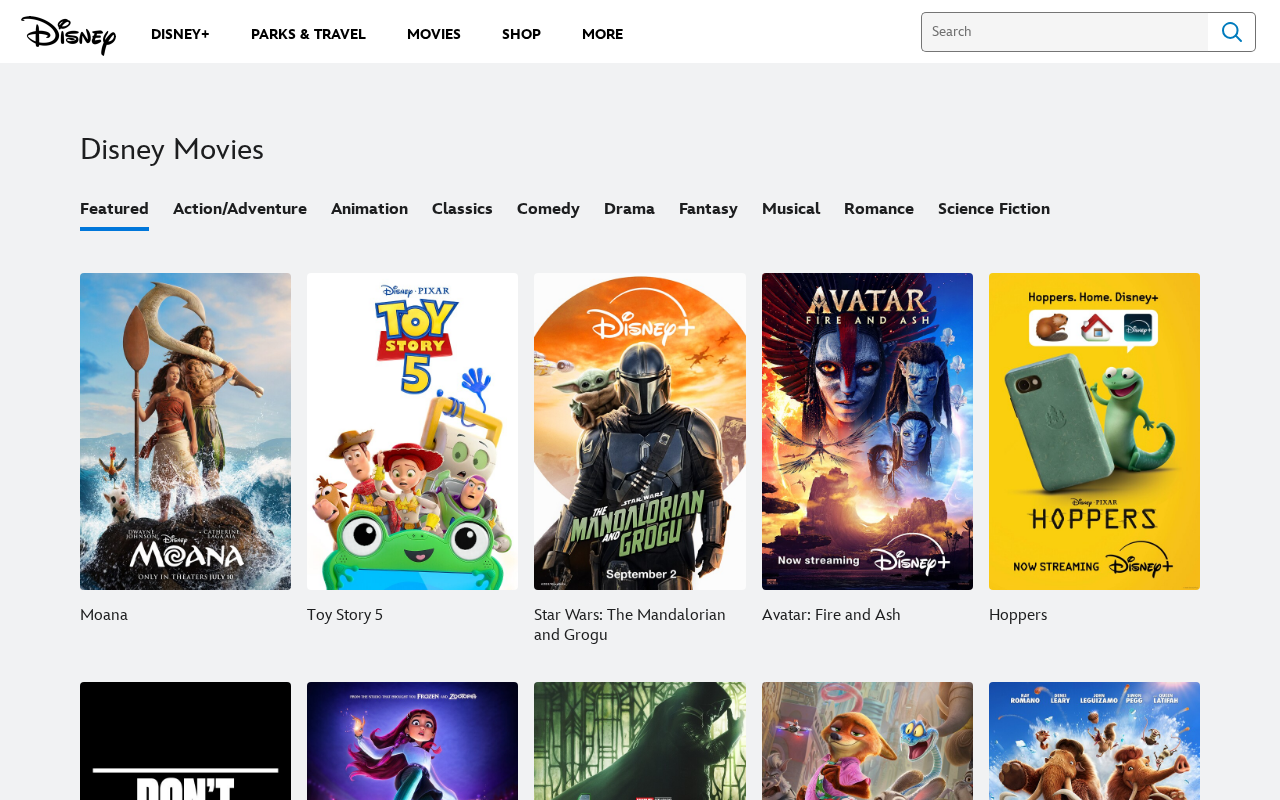Switch to the Fantasy tab
The height and width of the screenshot is (800, 1280).
[x=708, y=209]
